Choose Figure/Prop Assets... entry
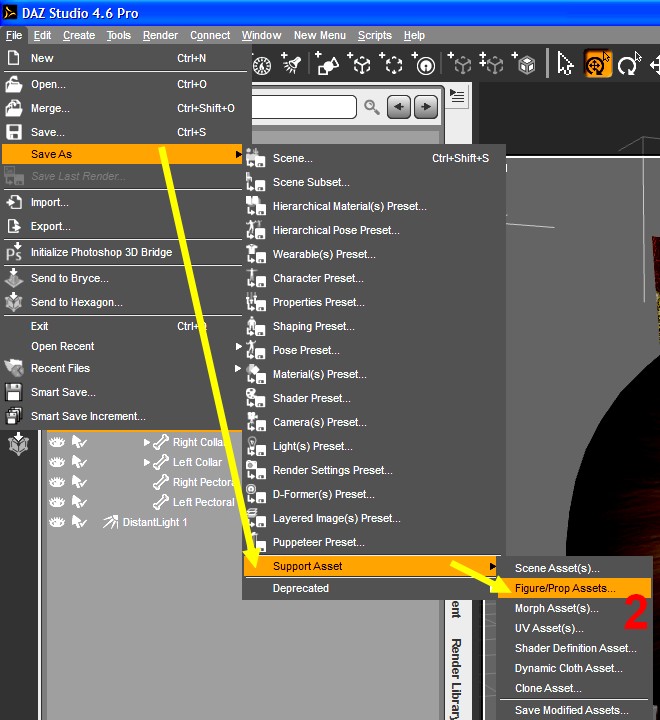The image size is (660, 720). click(x=575, y=588)
